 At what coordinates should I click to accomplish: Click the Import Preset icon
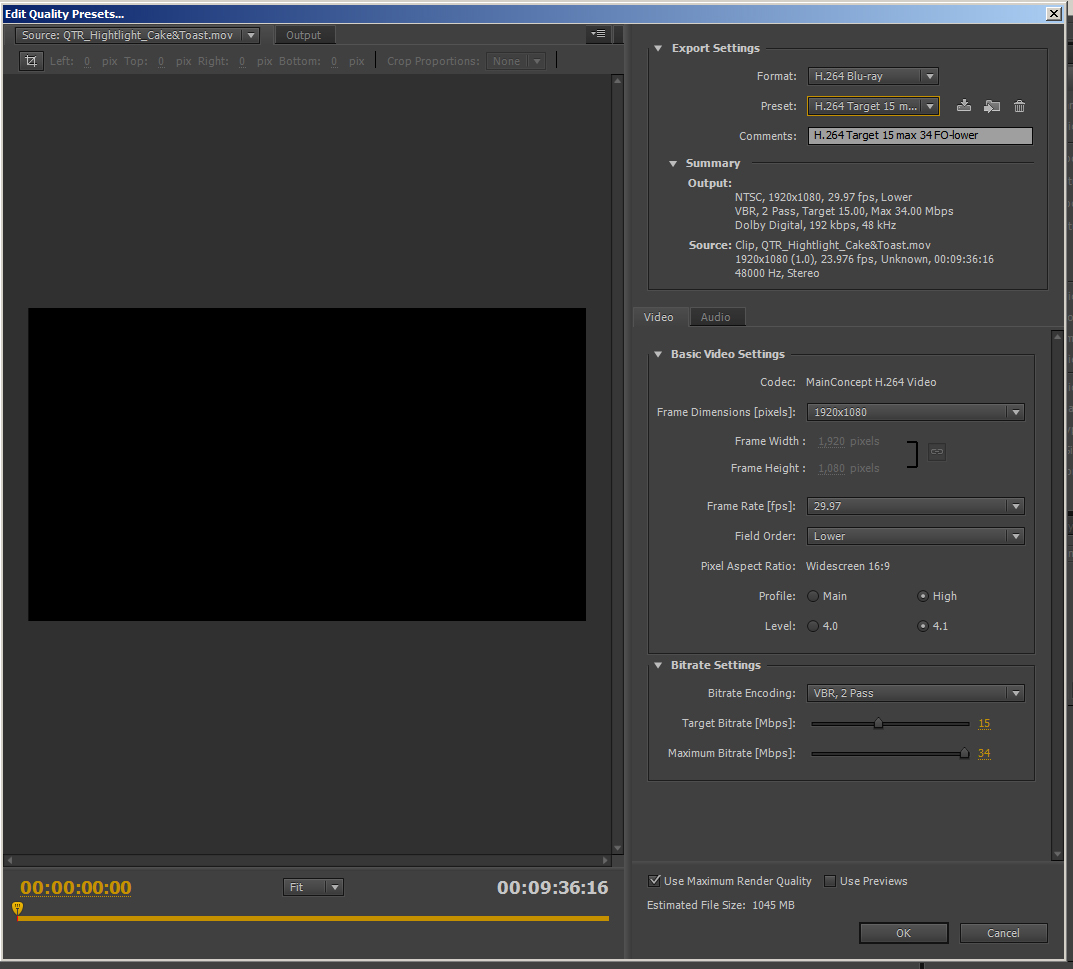992,106
